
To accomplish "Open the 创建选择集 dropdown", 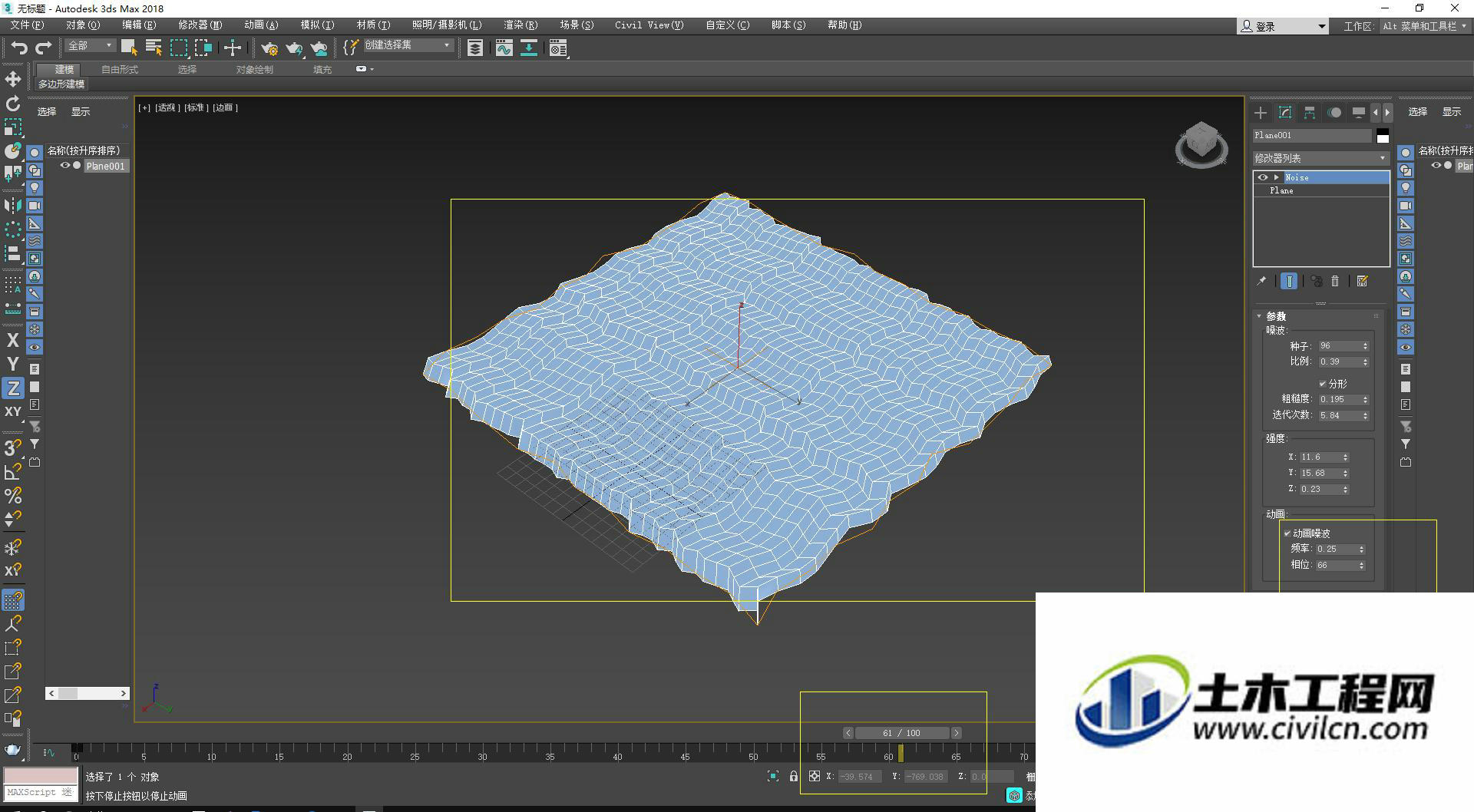I will tap(408, 45).
